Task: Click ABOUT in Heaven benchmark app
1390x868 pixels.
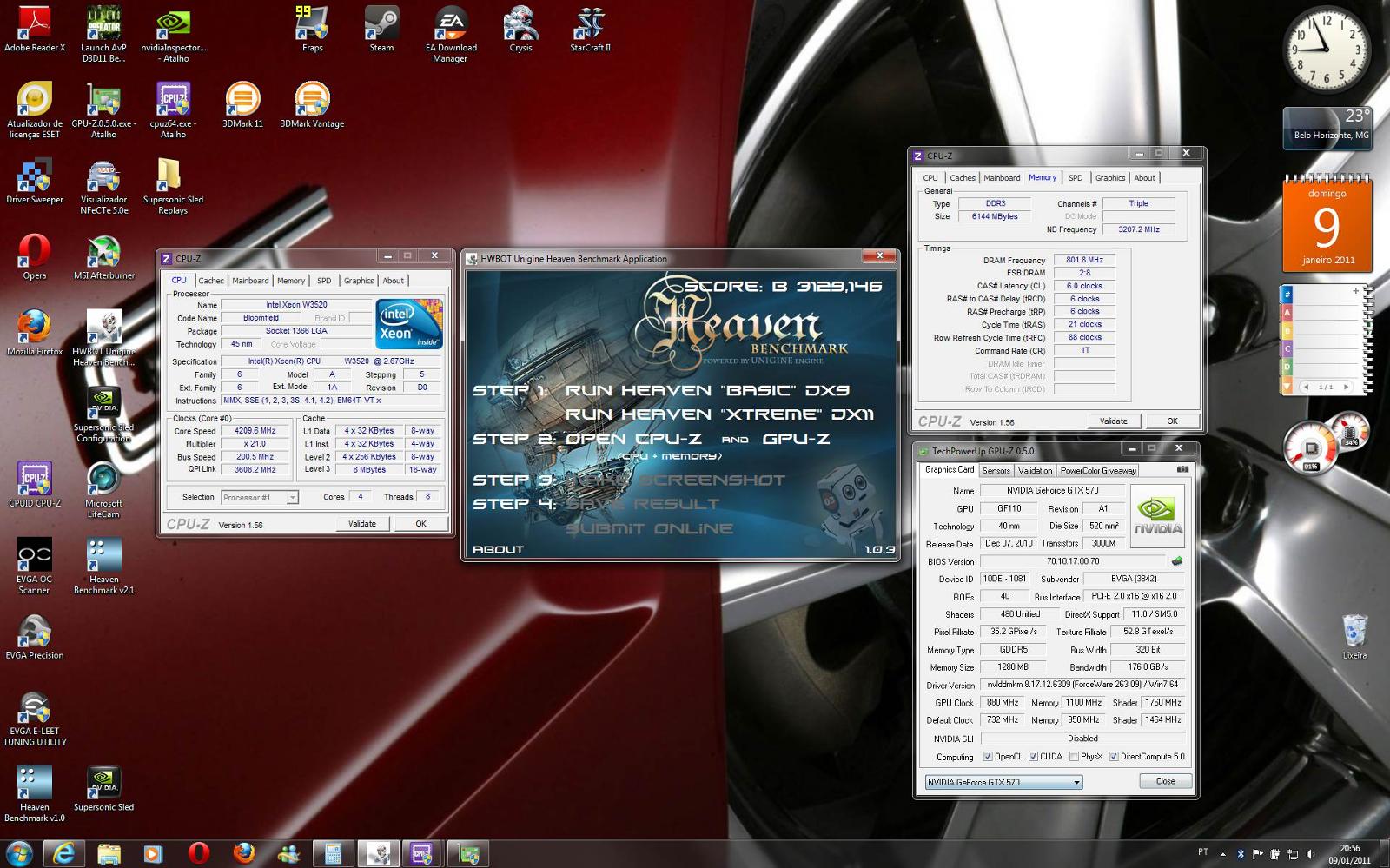Action: click(x=498, y=549)
